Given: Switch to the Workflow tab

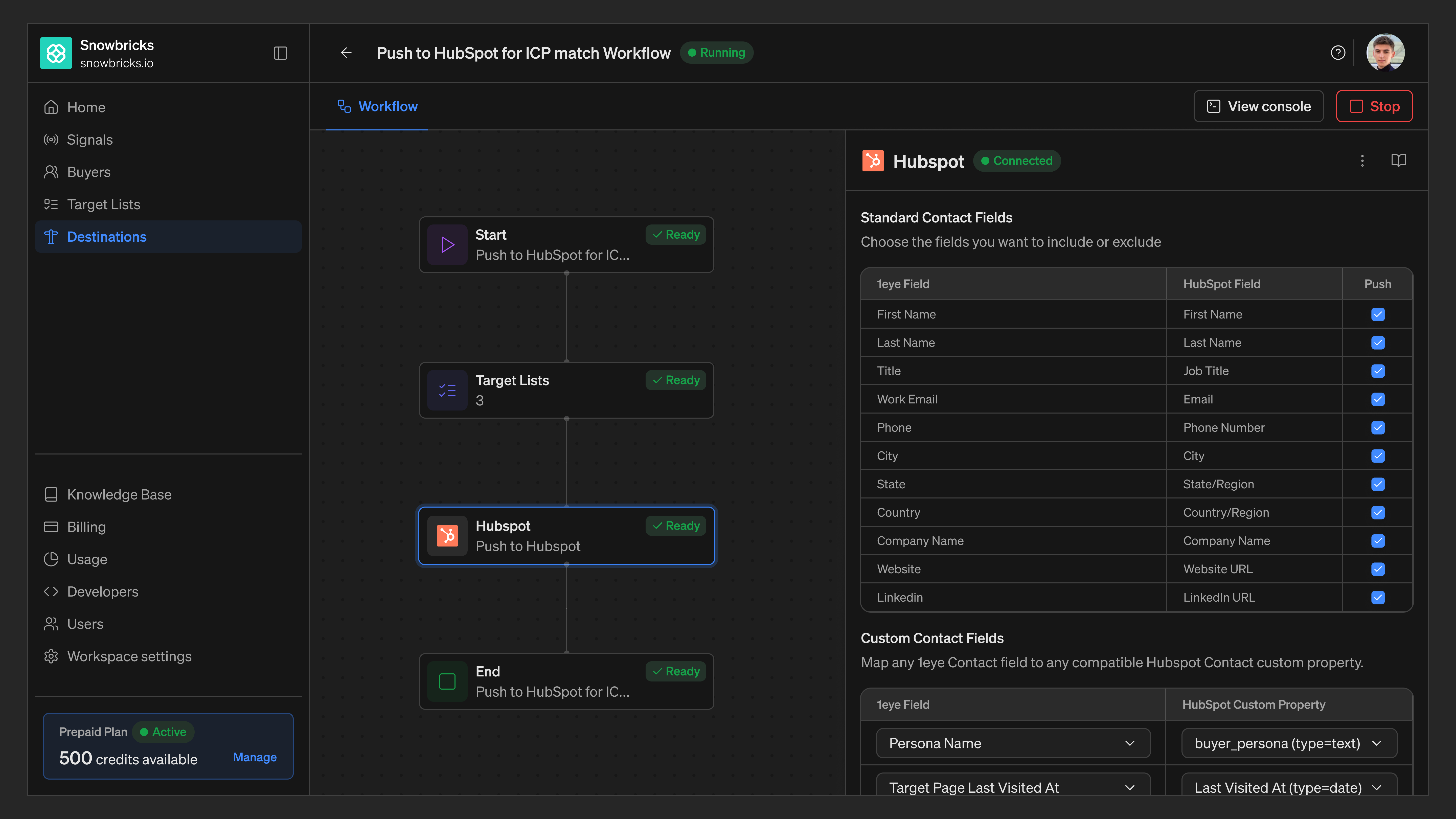Looking at the screenshot, I should tap(377, 106).
